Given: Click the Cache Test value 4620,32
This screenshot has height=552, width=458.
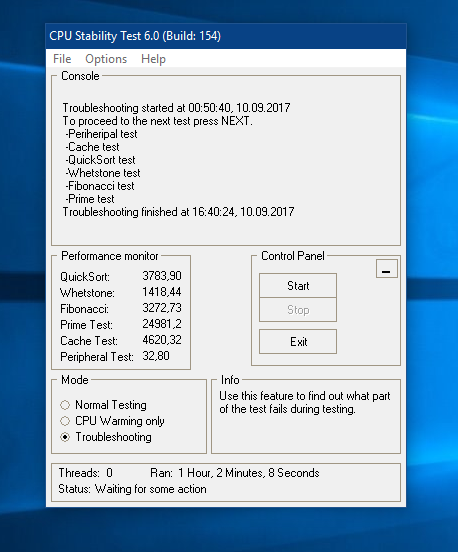Looking at the screenshot, I should (x=162, y=340).
